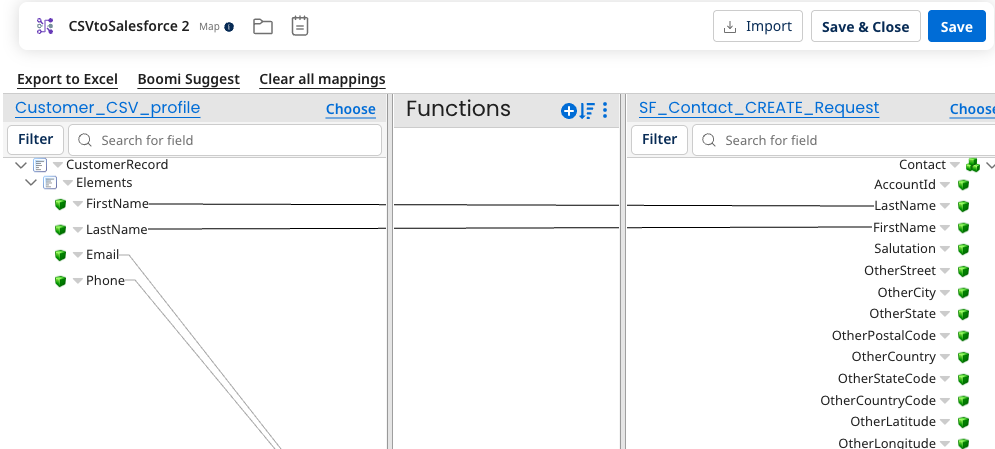Open dropdown arrow beside OtherLatitude

pos(945,422)
